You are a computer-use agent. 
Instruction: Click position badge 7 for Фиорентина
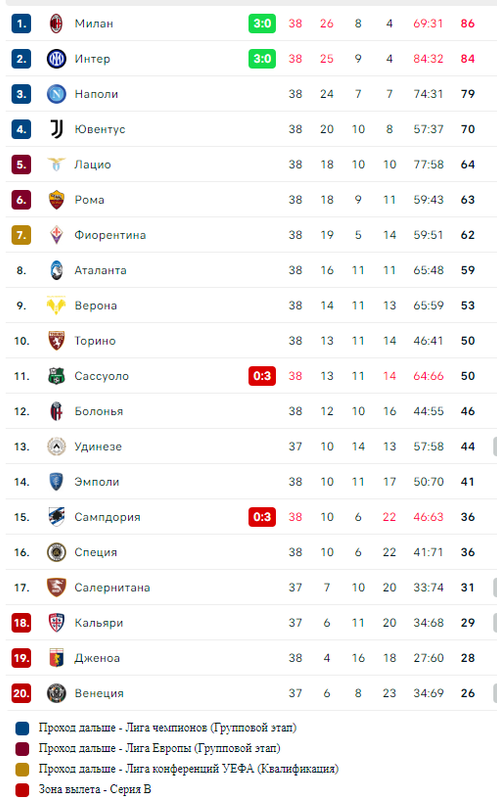(x=21, y=235)
